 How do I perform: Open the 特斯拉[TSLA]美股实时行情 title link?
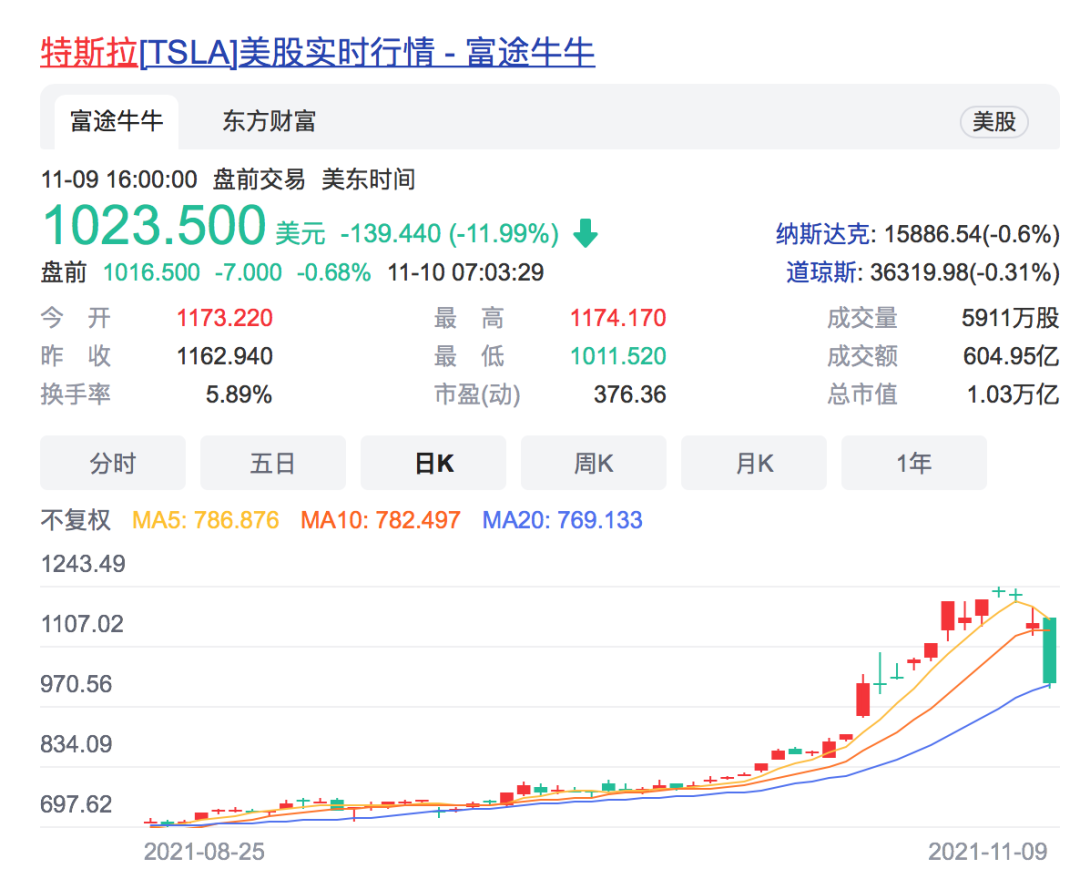(x=318, y=52)
